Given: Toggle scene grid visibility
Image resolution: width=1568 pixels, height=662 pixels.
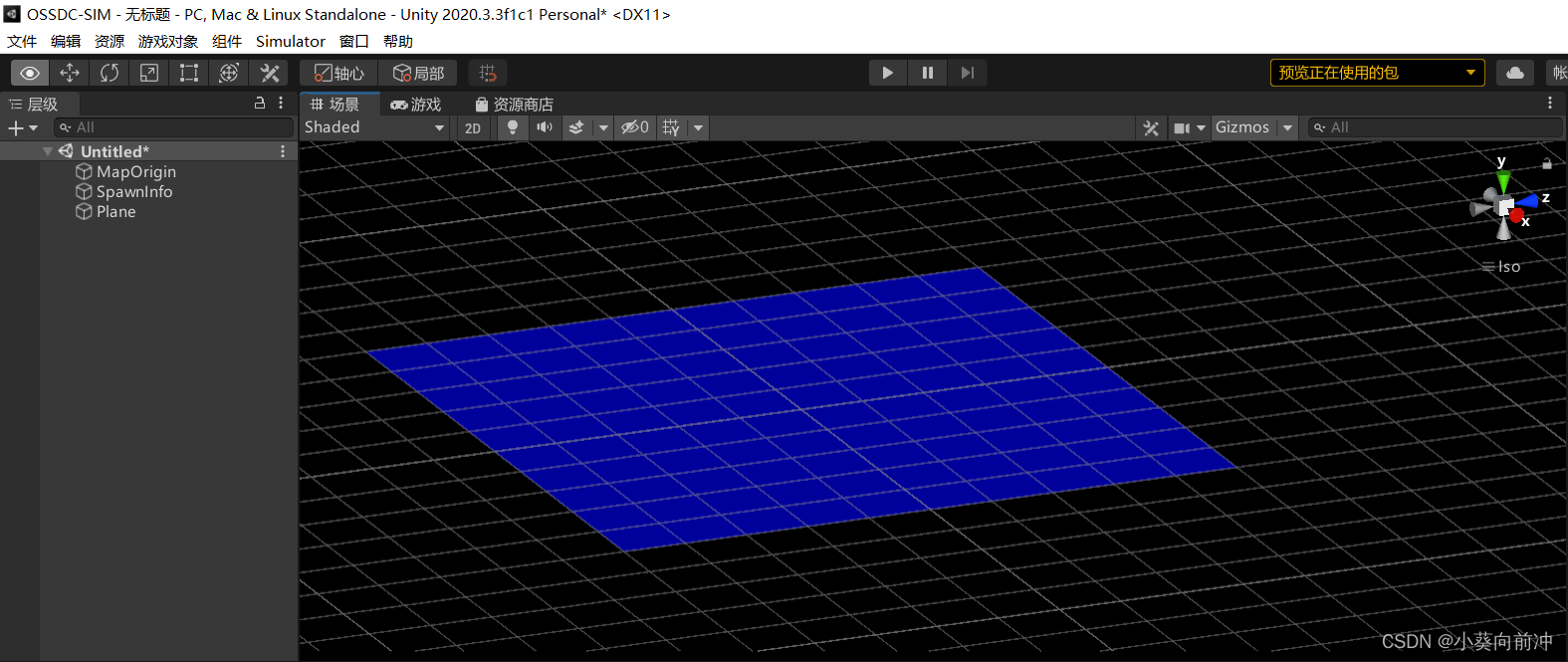Looking at the screenshot, I should (672, 127).
